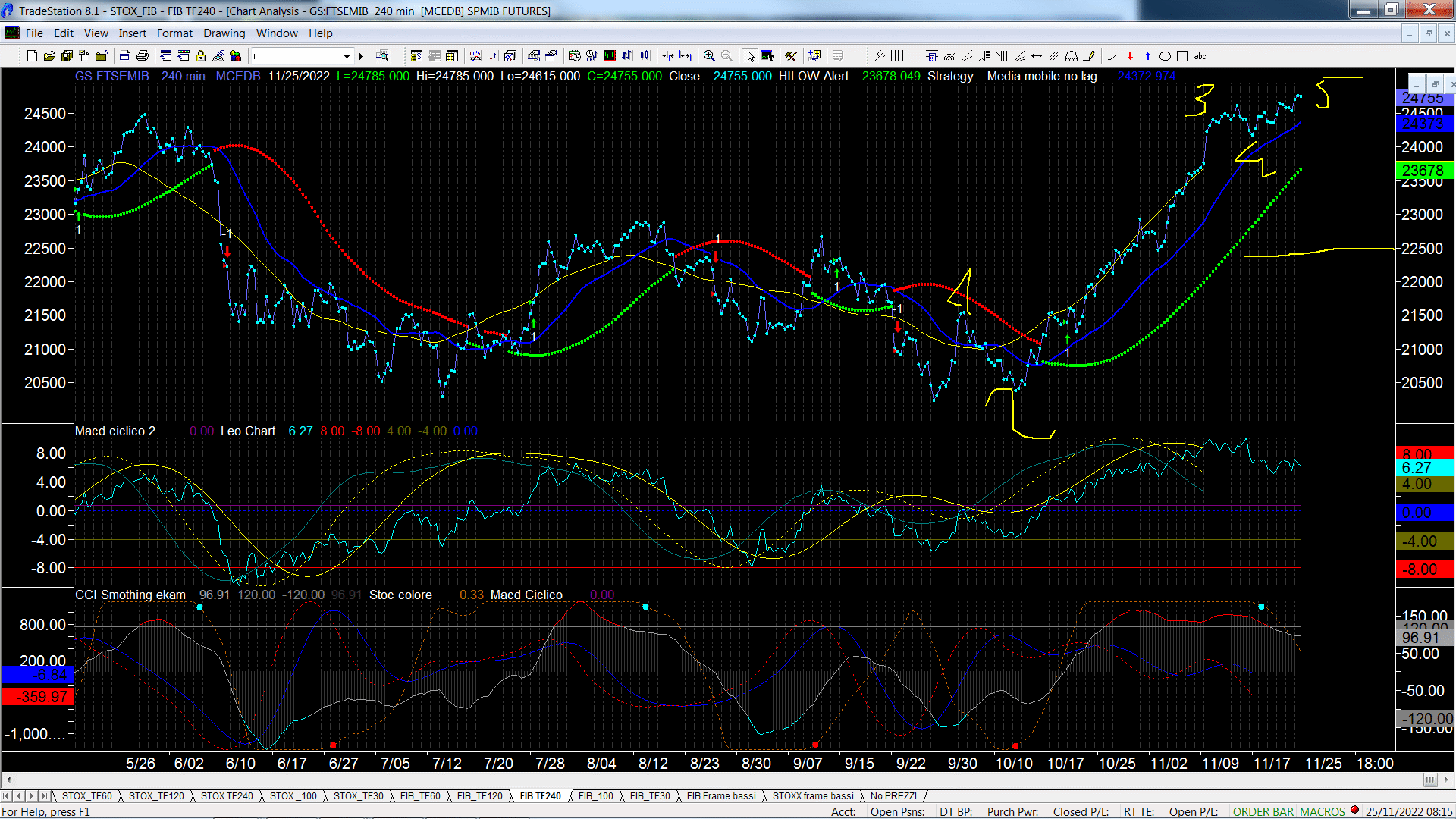Click the blue 24373 price axis label
Image resolution: width=1456 pixels, height=819 pixels.
[x=1425, y=123]
